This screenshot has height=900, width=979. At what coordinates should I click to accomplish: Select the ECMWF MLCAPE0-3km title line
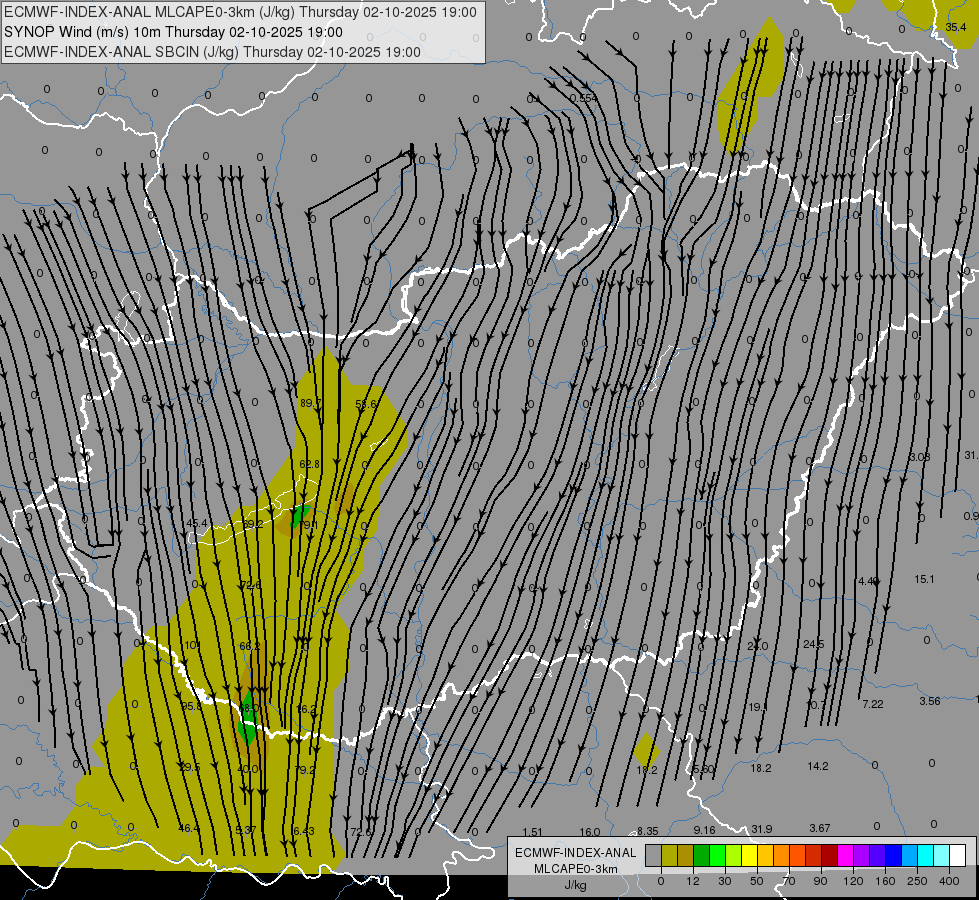pos(240,12)
